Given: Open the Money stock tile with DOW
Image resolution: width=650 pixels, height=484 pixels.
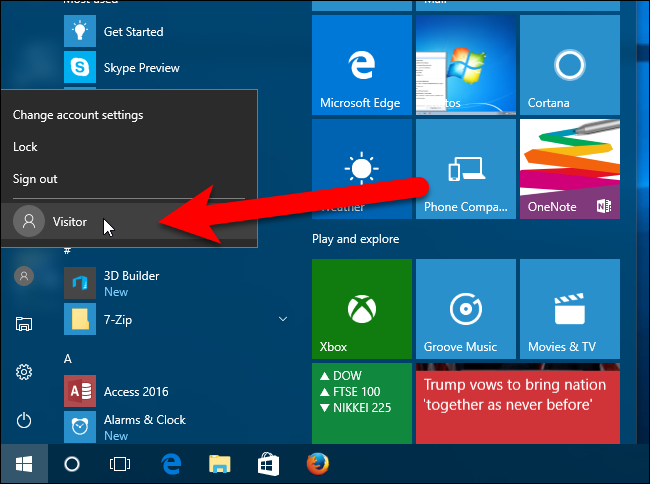Looking at the screenshot, I should 362,403.
